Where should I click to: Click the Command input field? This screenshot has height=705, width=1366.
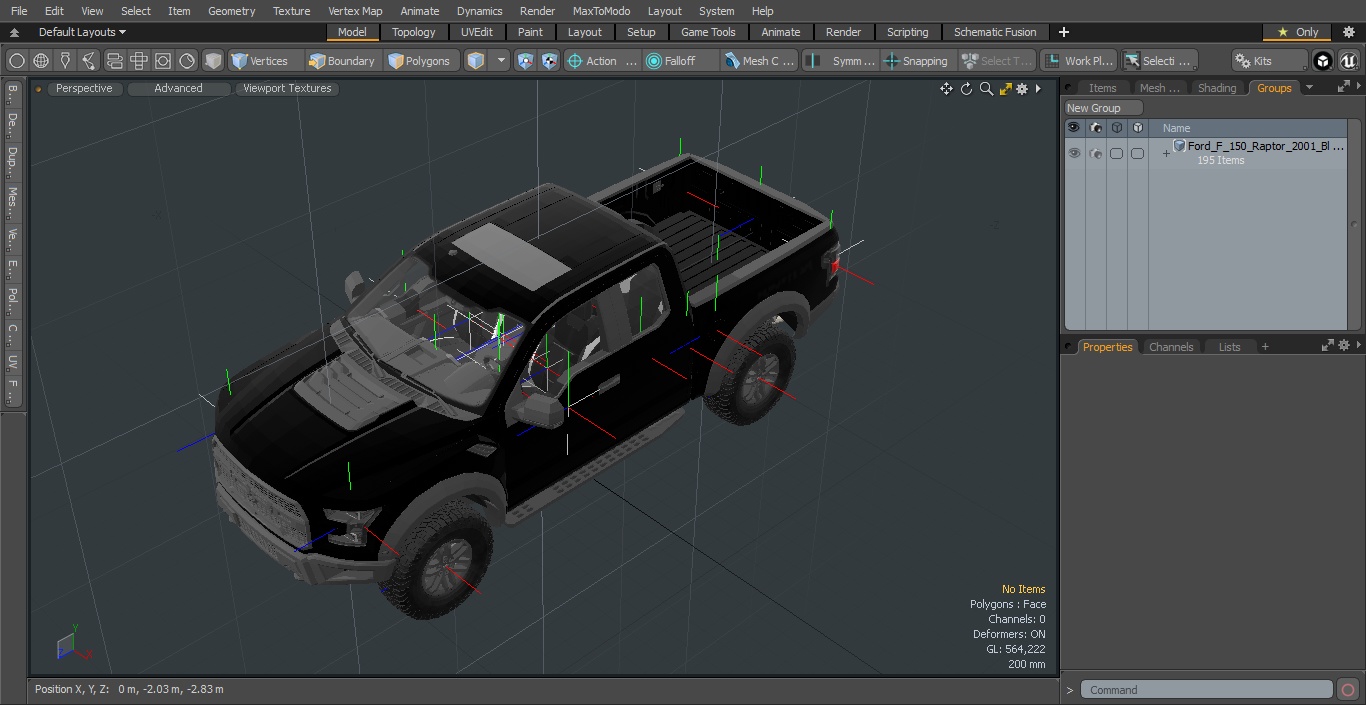pyautogui.click(x=1207, y=690)
